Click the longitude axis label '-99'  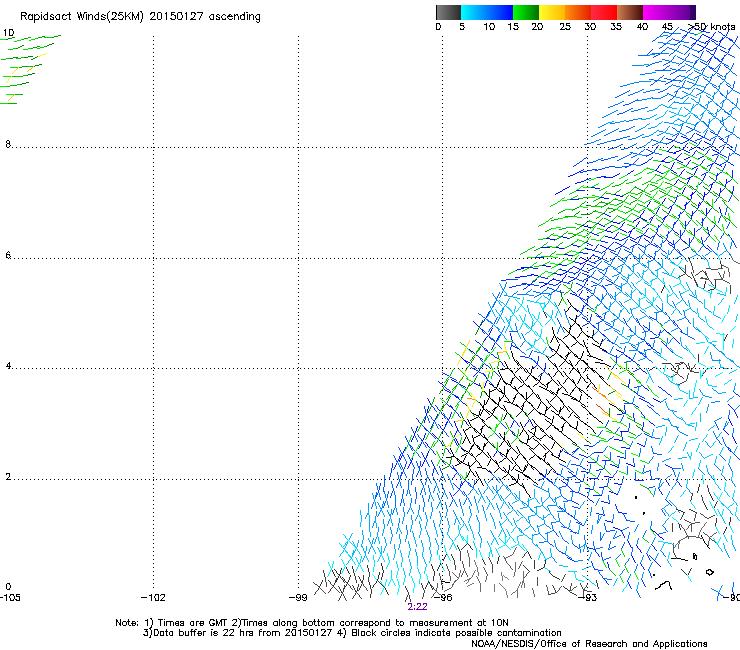(298, 598)
